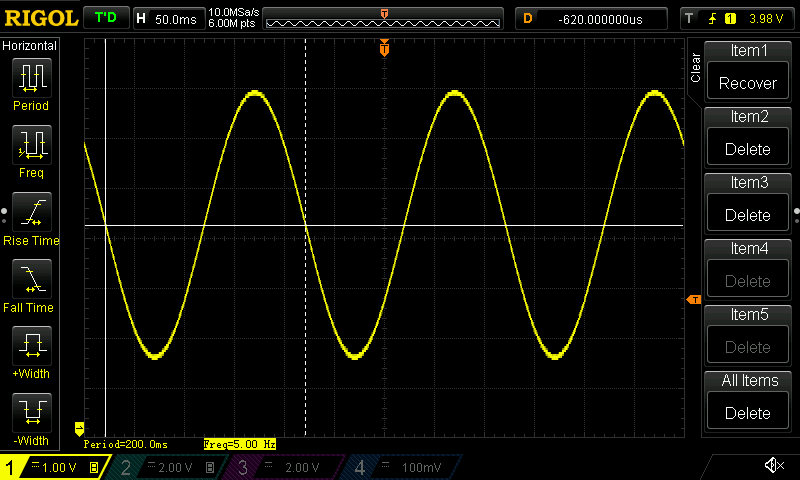
Task: Click the orange trigger level marker
Action: coord(693,300)
